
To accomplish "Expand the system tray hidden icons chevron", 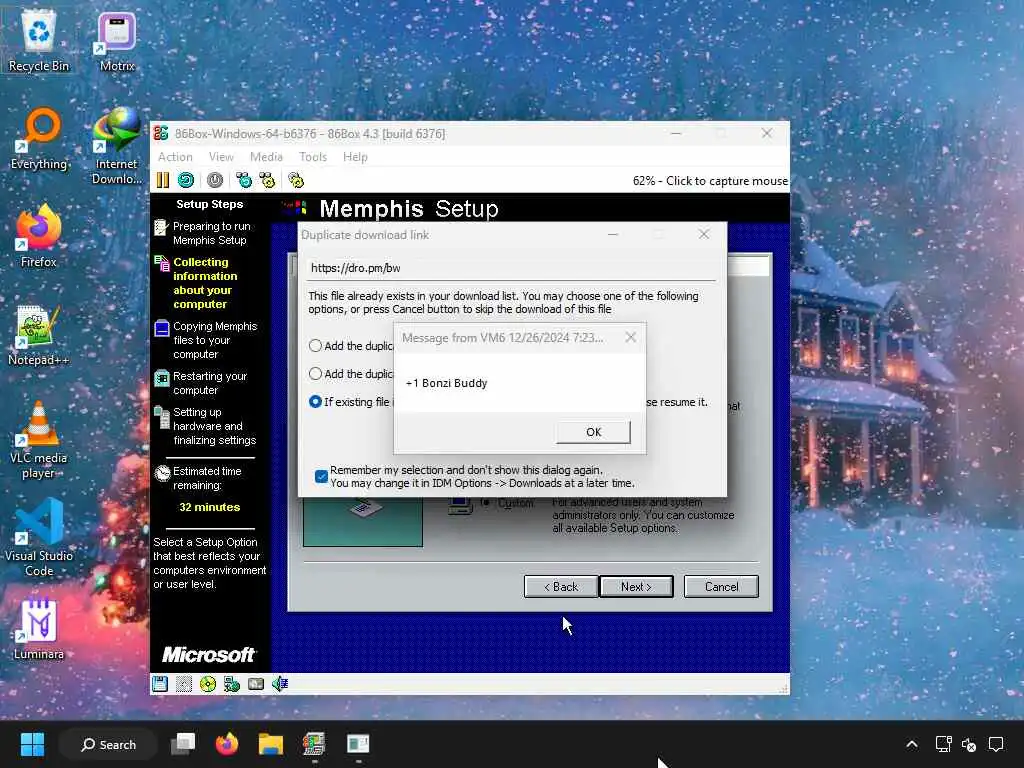I will click(912, 744).
